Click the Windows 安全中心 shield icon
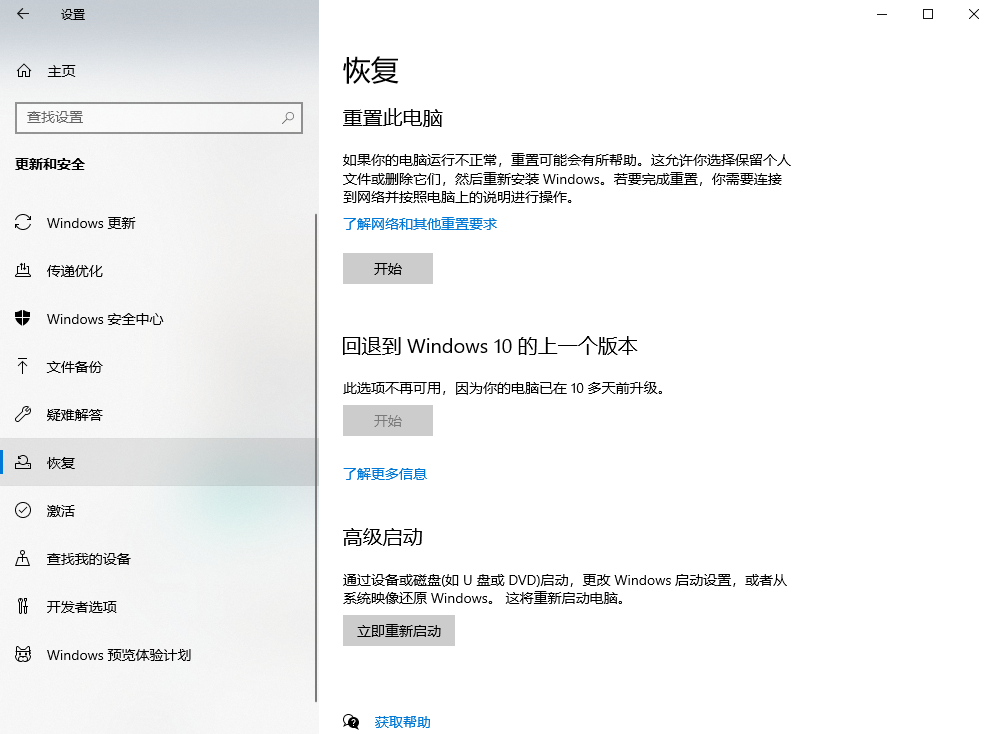This screenshot has height=734, width=994. [25, 319]
